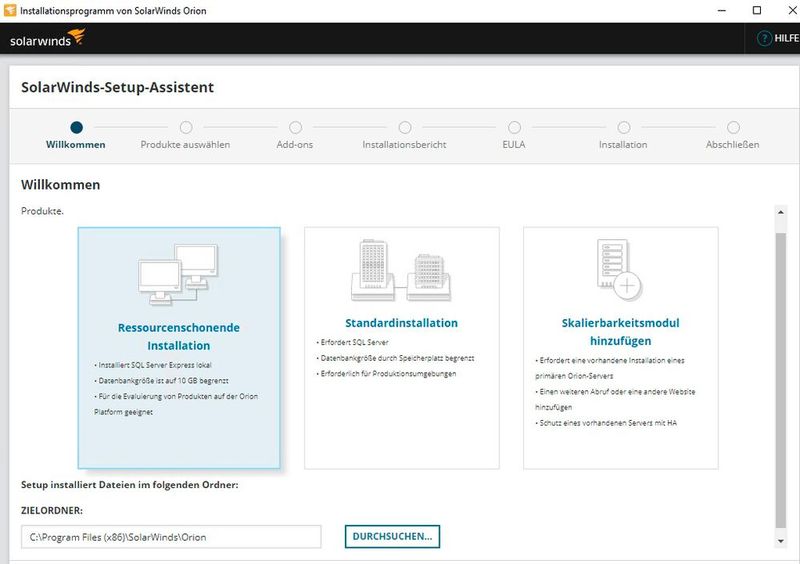
Task: Select the Produkte auswählen step circle
Action: pos(186,127)
